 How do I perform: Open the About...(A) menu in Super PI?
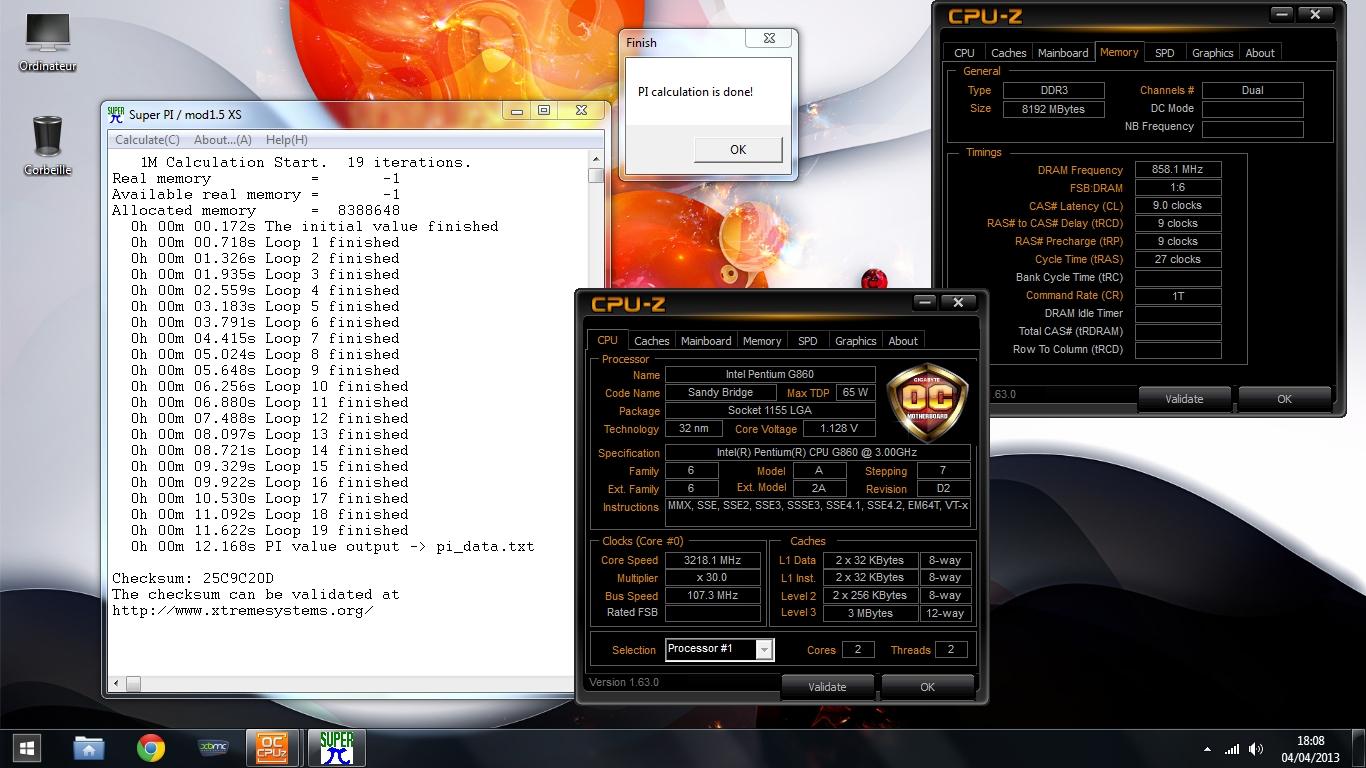click(x=223, y=140)
